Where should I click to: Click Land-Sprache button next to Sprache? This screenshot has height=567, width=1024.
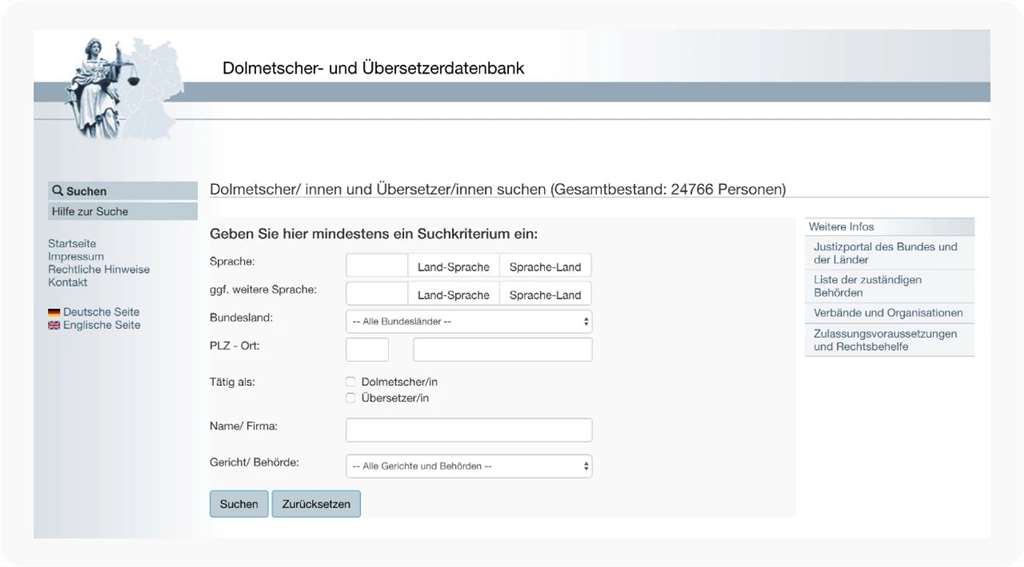coord(453,267)
